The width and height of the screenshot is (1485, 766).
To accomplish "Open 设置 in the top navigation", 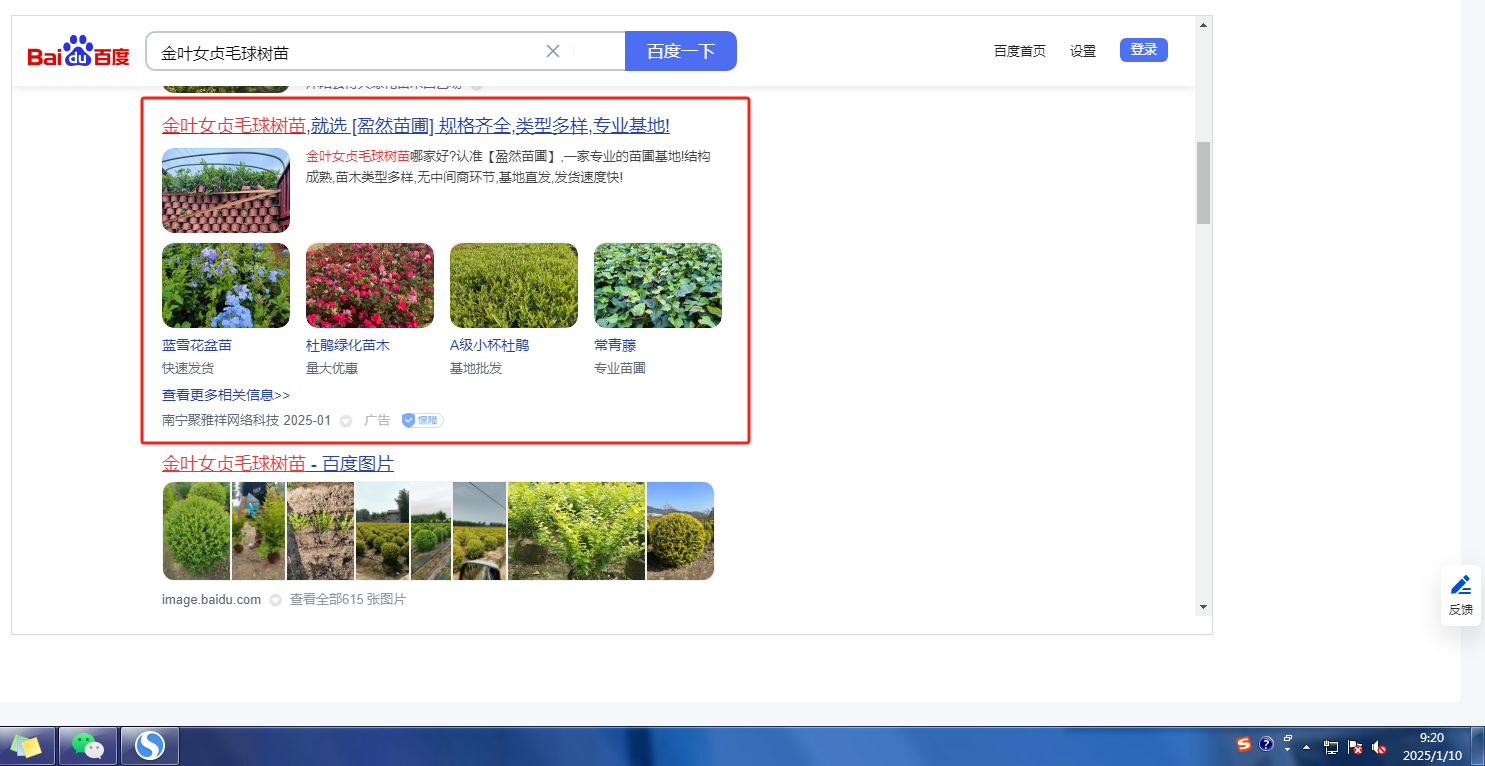I will tap(1082, 51).
